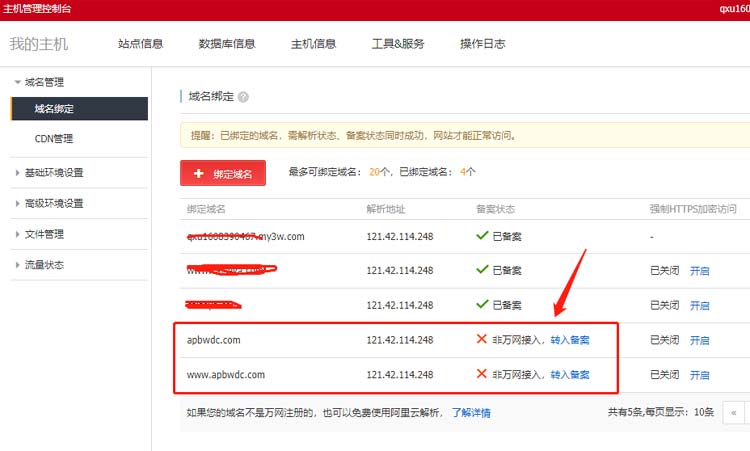
Task: Open the 了解详情 link
Action: pos(471,412)
